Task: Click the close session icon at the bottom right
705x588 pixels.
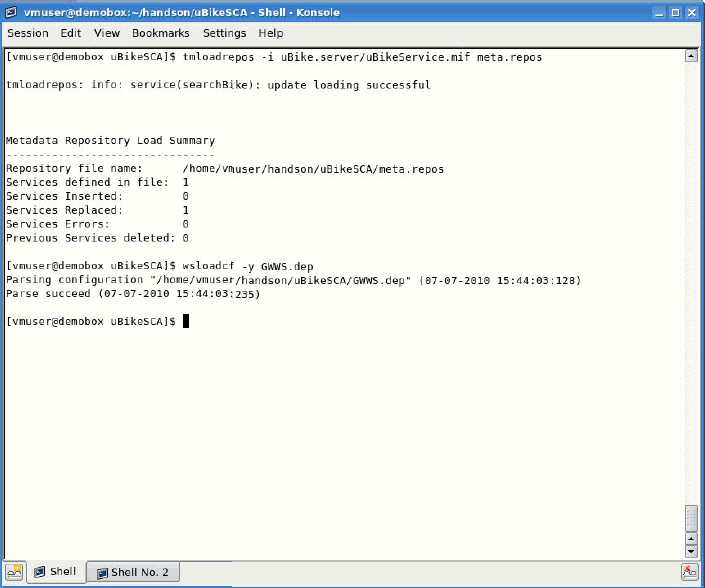Action: click(689, 572)
